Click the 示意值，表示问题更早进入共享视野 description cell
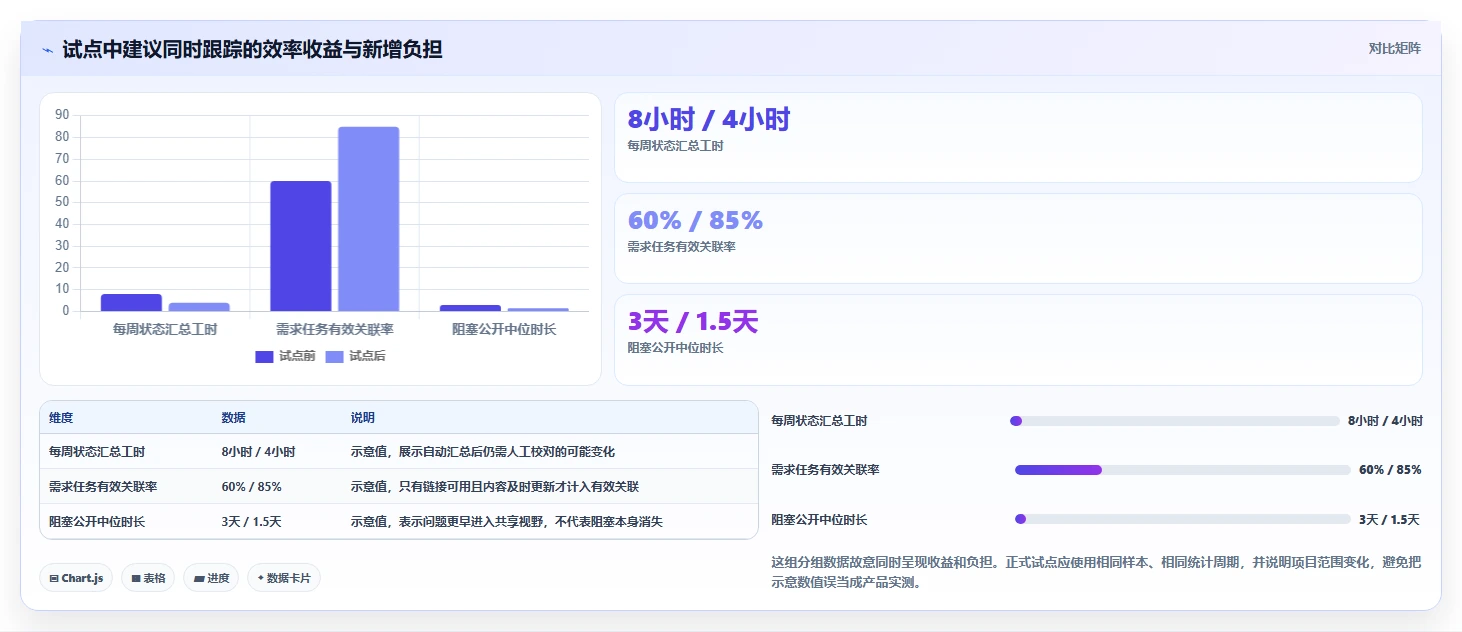The image size is (1462, 632). [x=506, y=522]
